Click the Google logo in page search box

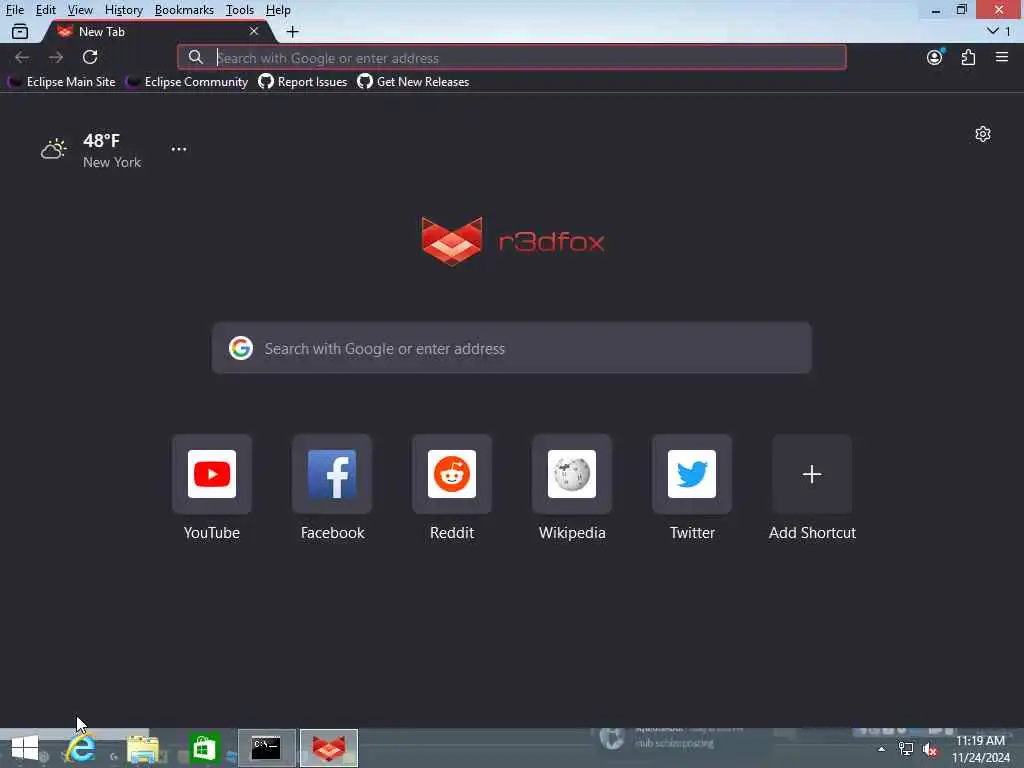[x=241, y=348]
